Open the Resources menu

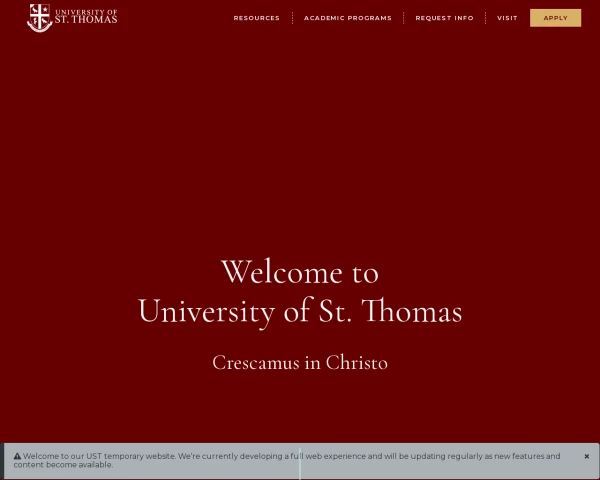(256, 18)
